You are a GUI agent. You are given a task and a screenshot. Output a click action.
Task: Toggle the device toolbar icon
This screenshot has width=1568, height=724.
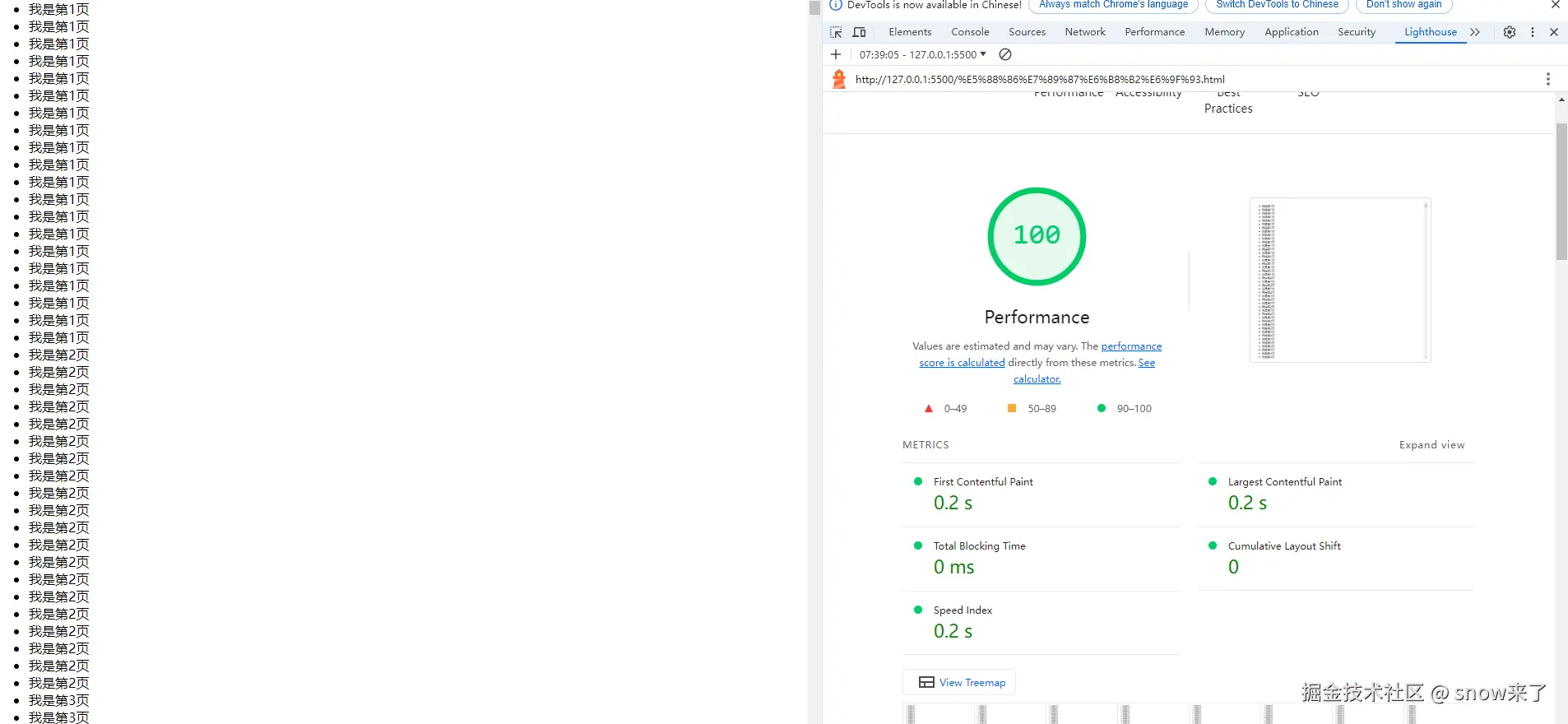pyautogui.click(x=859, y=32)
